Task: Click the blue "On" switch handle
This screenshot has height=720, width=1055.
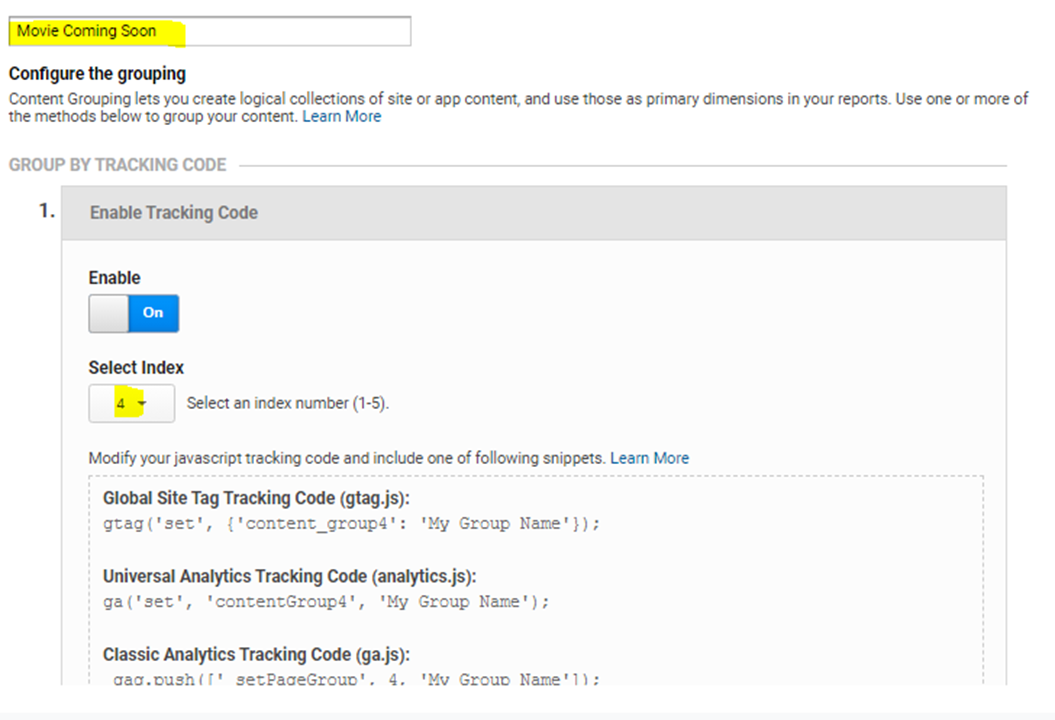Action: tap(153, 313)
